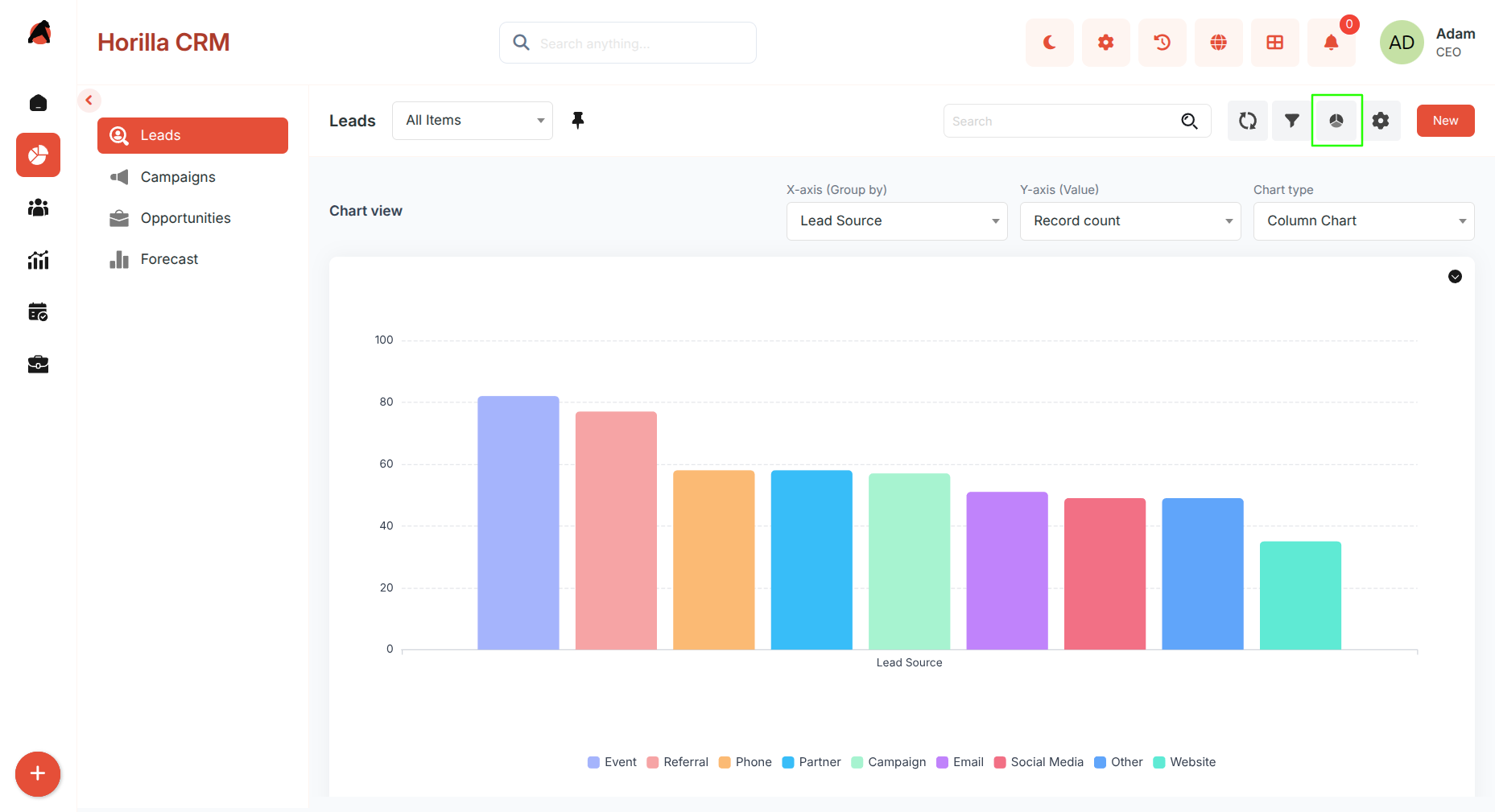Open language globe icon
Screen dimensions: 1495x812
pyautogui.click(x=1218, y=43)
